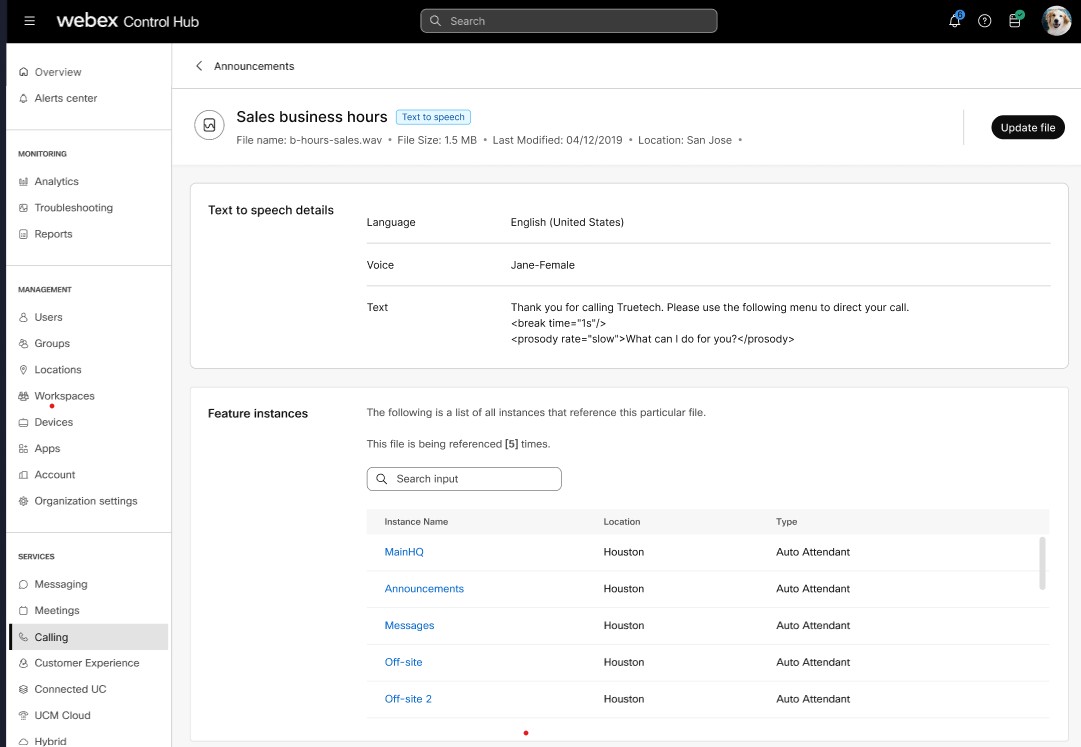1081x747 pixels.
Task: Open Analytics under Monitoring
Action: [x=56, y=182]
